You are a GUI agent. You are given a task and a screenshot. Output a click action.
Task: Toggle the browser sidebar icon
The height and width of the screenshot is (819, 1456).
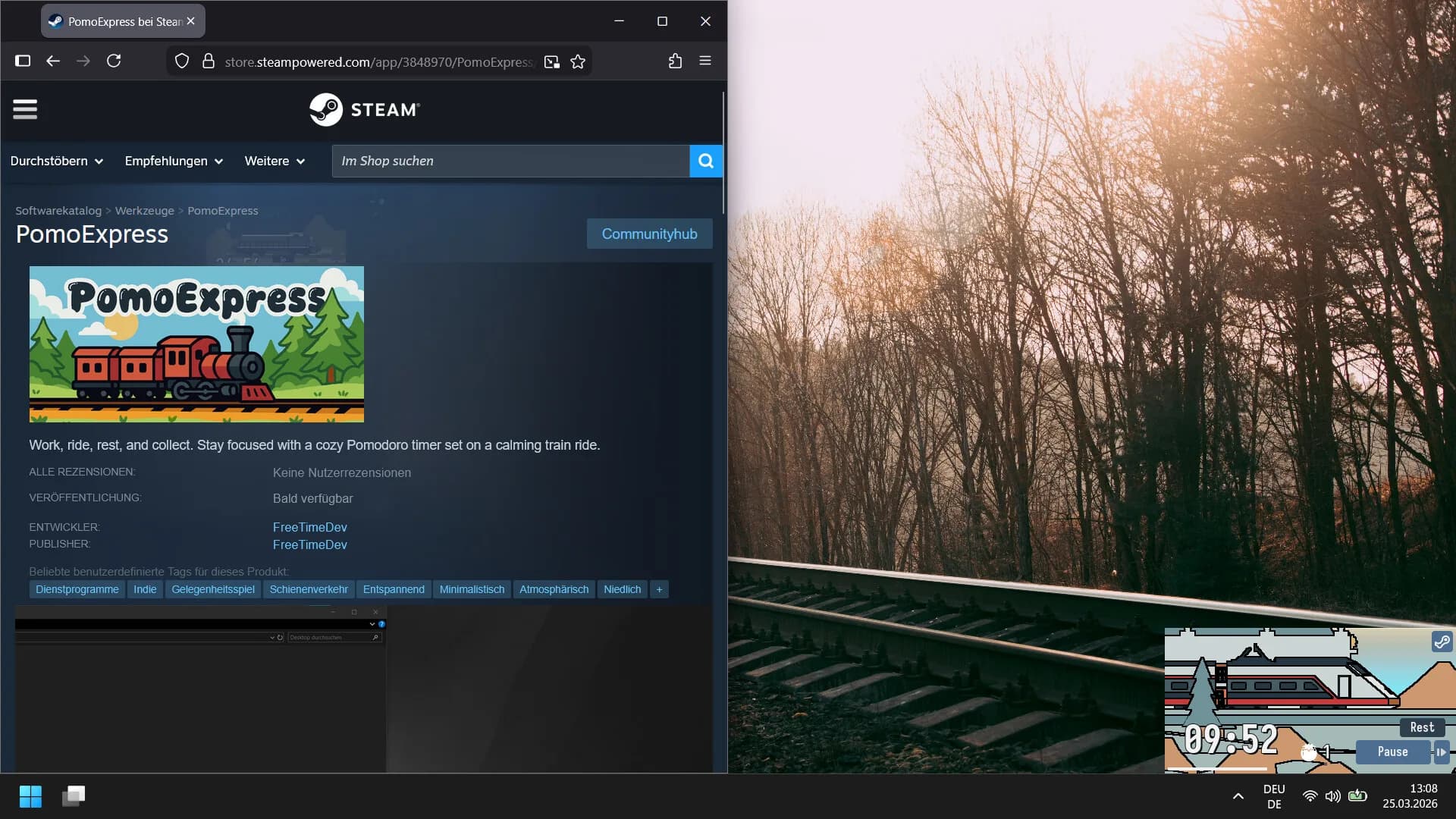pyautogui.click(x=23, y=61)
